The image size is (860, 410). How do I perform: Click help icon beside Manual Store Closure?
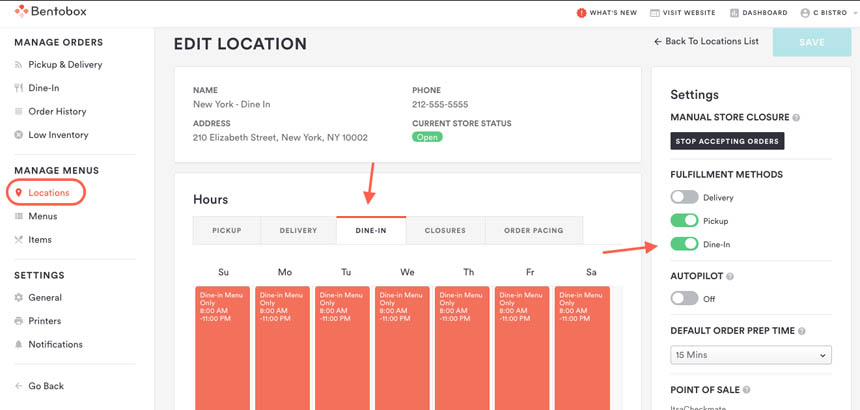796,117
